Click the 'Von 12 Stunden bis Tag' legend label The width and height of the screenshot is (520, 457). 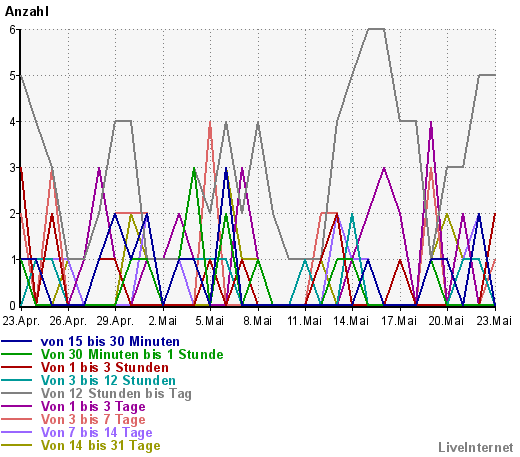[116, 393]
